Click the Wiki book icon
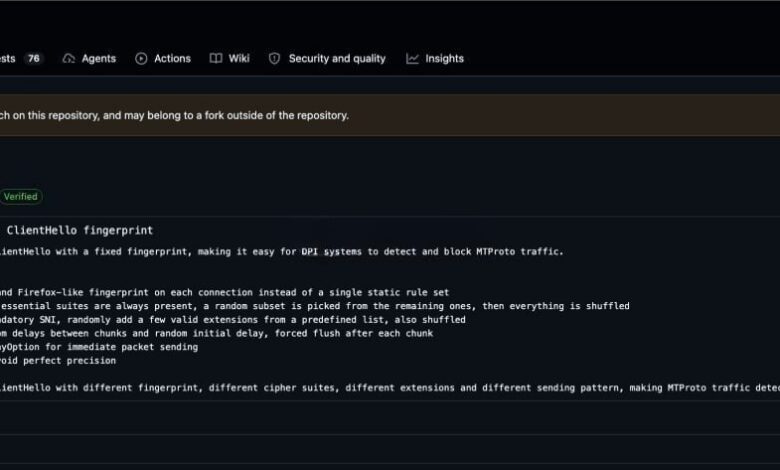 point(216,59)
